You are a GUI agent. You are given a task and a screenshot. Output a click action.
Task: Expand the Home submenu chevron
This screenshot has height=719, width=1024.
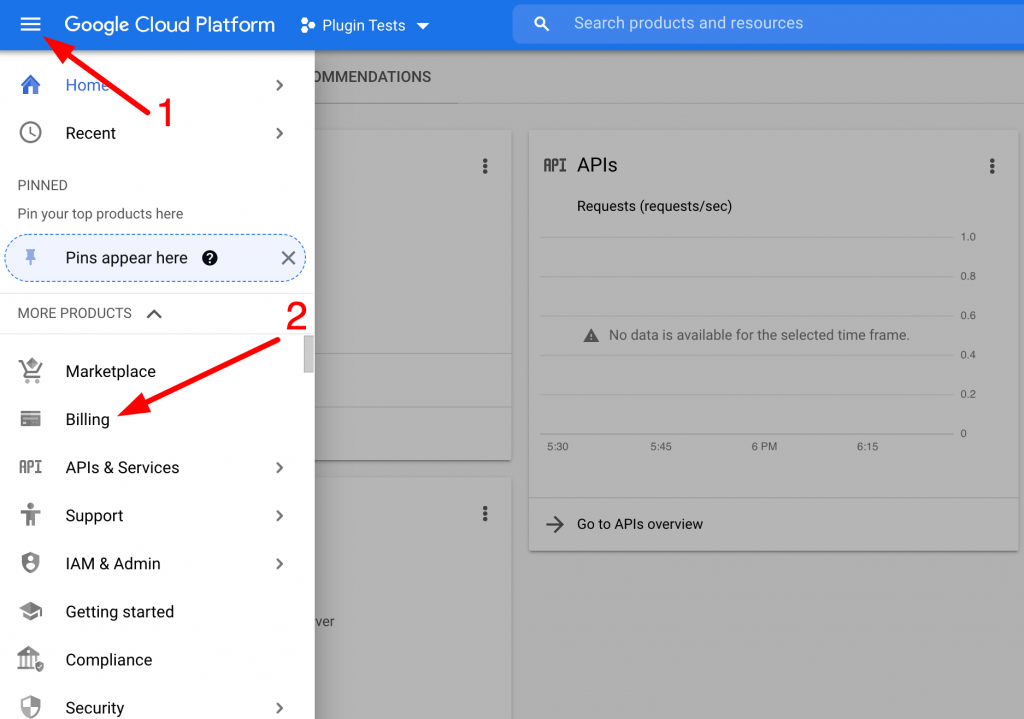280,85
